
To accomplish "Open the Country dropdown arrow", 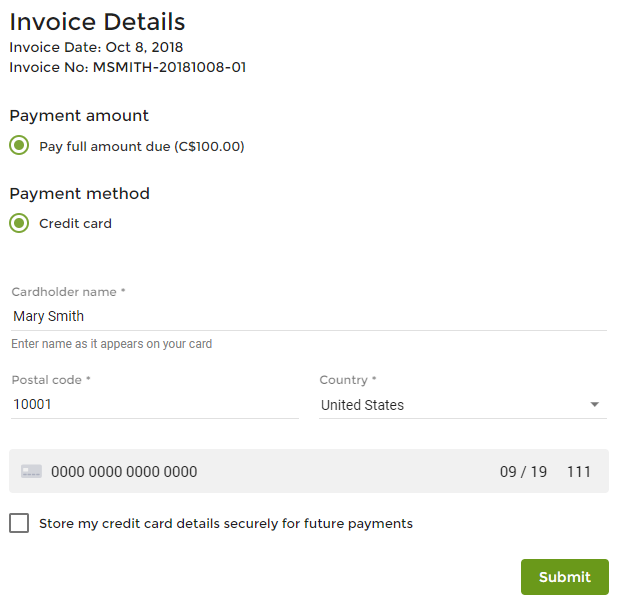I will [594, 405].
